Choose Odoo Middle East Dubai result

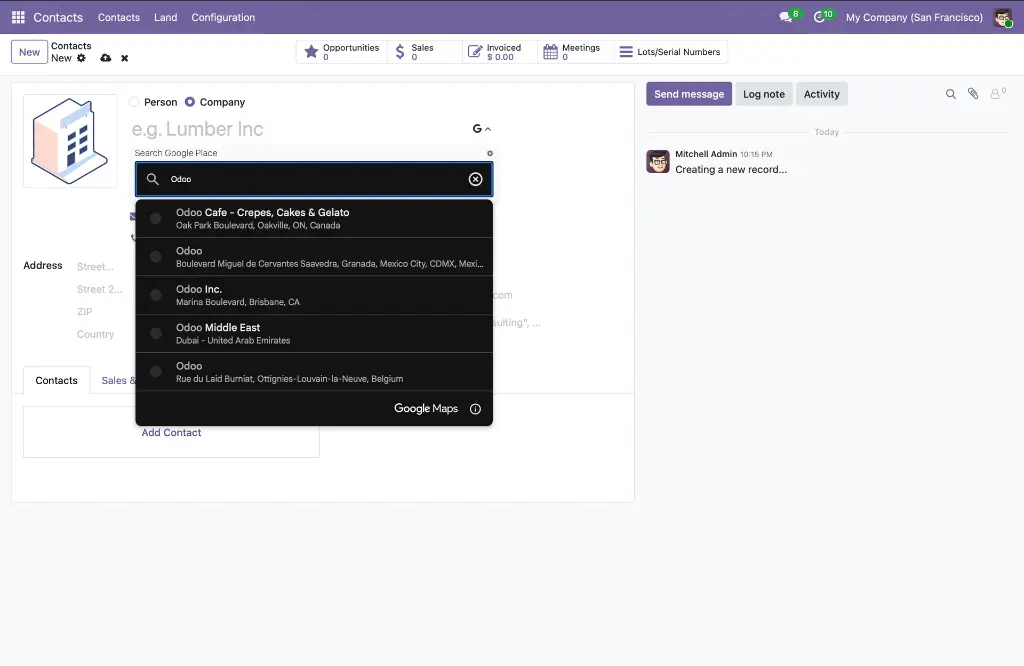314,334
